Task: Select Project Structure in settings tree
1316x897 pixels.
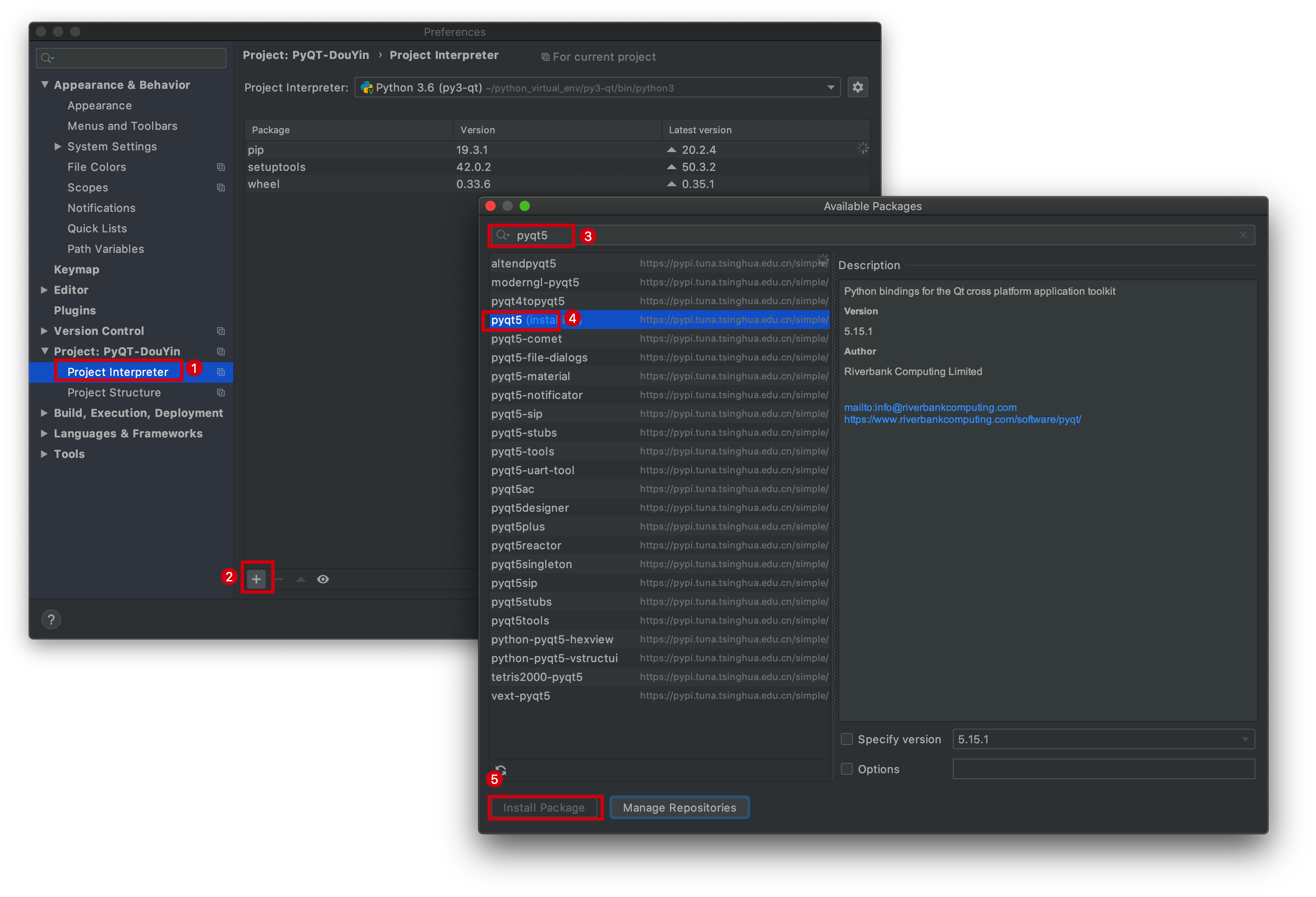Action: click(114, 392)
